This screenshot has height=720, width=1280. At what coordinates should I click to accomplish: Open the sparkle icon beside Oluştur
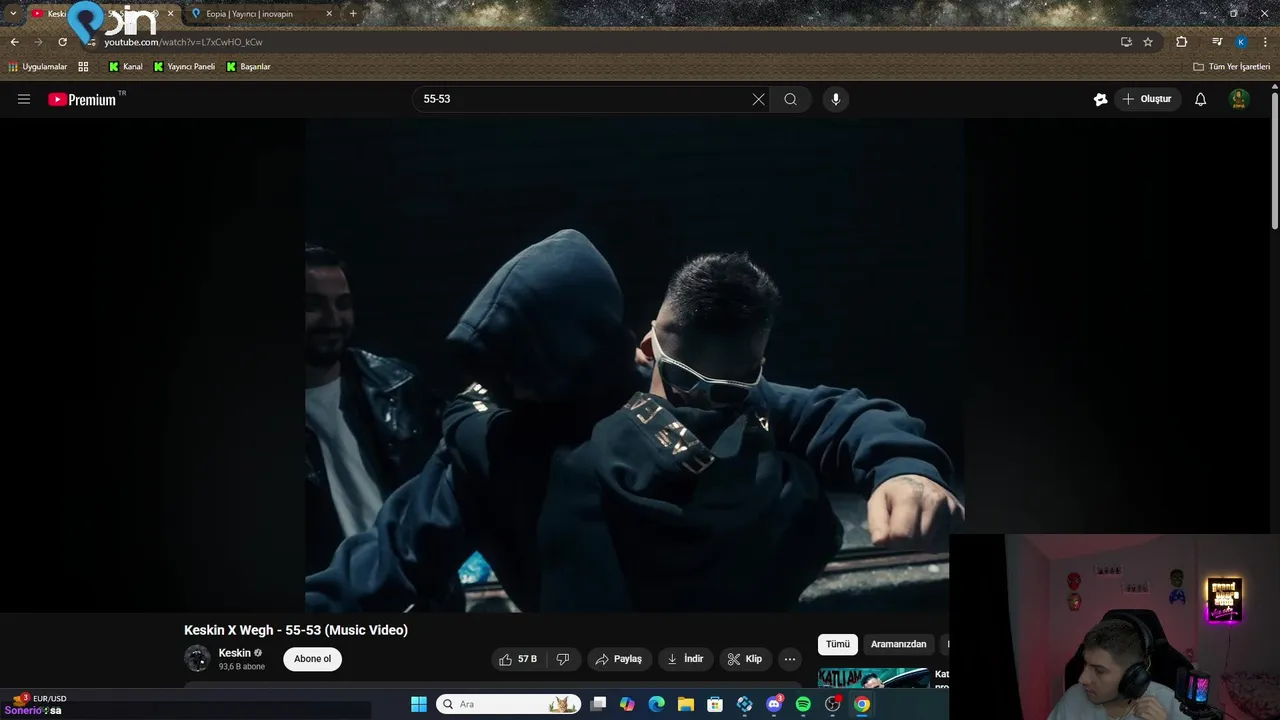(1100, 99)
